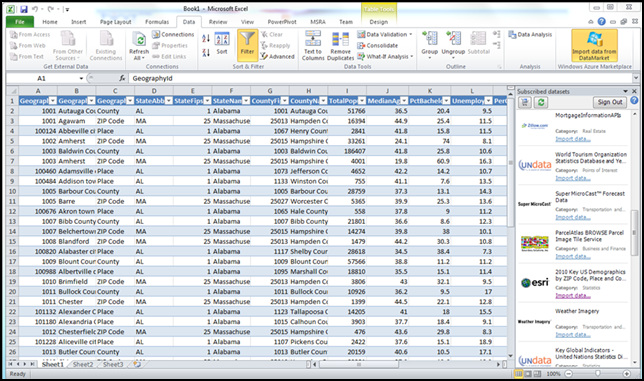This screenshot has width=644, height=381.
Task: Click the Ungroup outline icon
Action: [453, 38]
